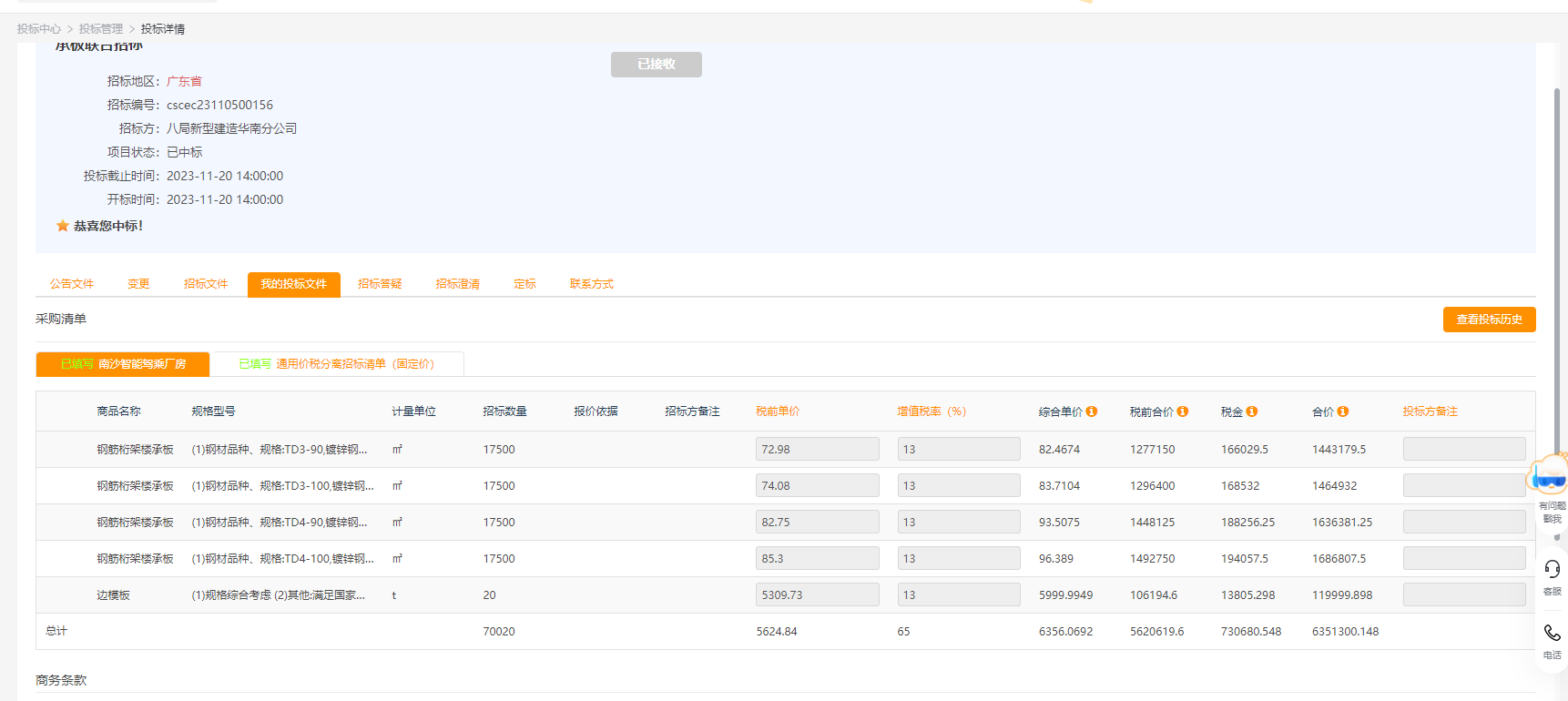Click the 查看投标历史 button
This screenshot has height=701, width=1568.
click(1489, 320)
